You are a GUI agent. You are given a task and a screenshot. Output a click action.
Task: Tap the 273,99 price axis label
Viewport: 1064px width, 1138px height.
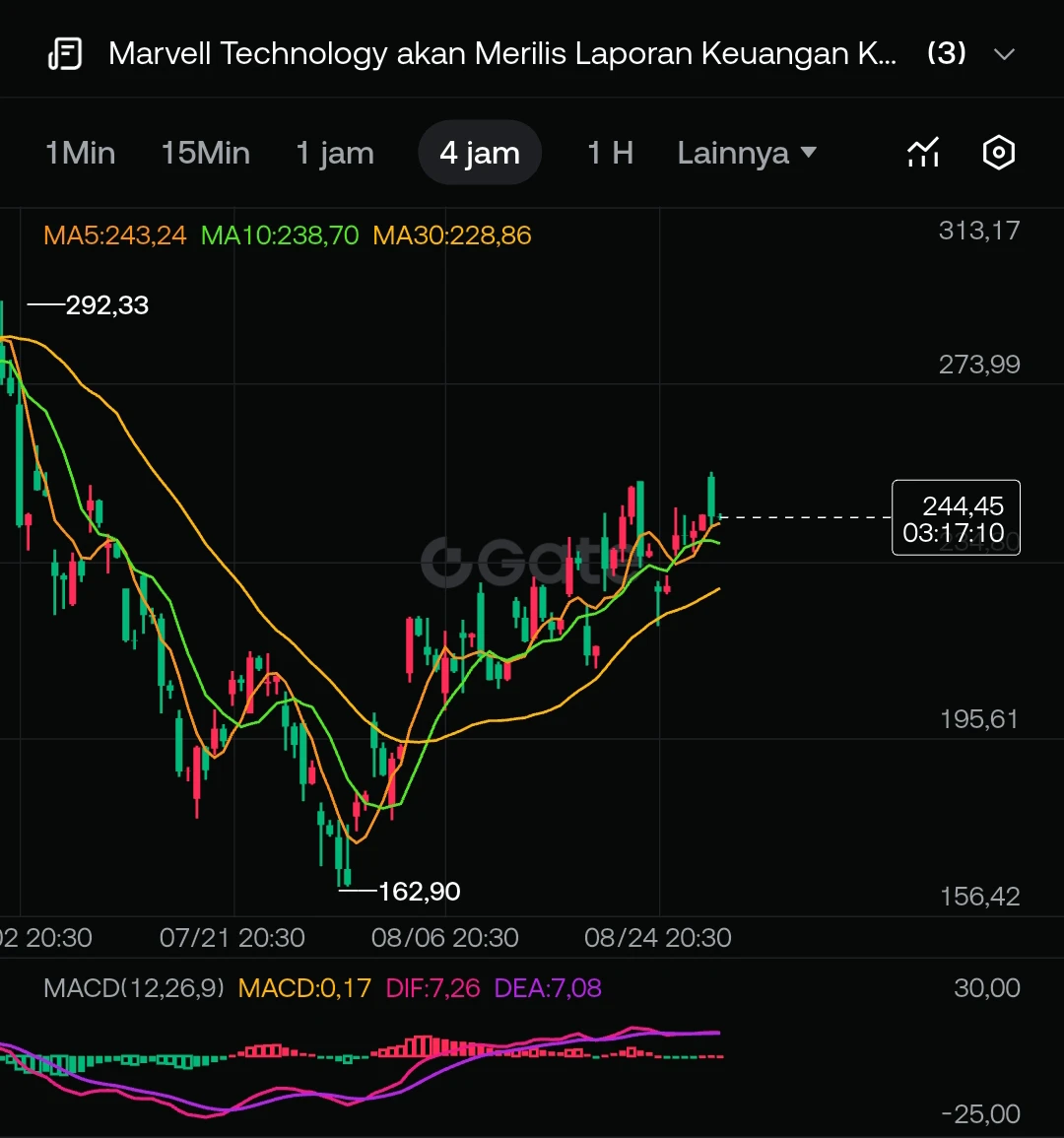click(979, 365)
